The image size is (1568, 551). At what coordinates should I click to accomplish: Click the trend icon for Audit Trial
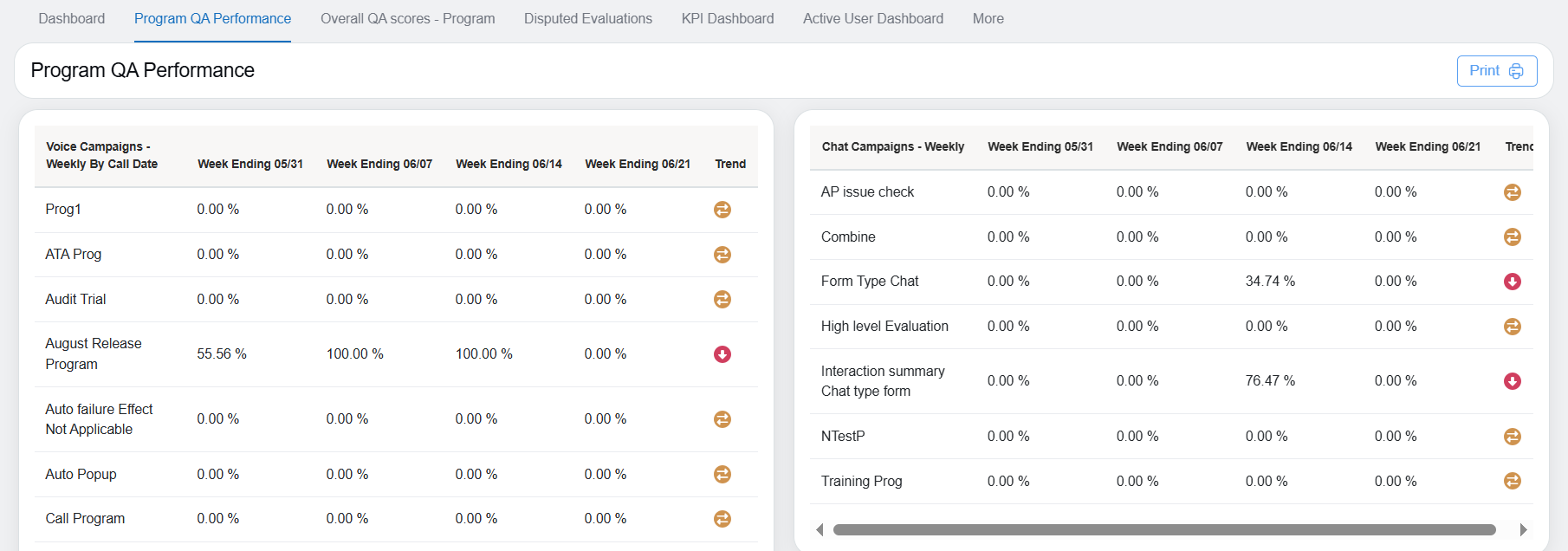pos(722,299)
